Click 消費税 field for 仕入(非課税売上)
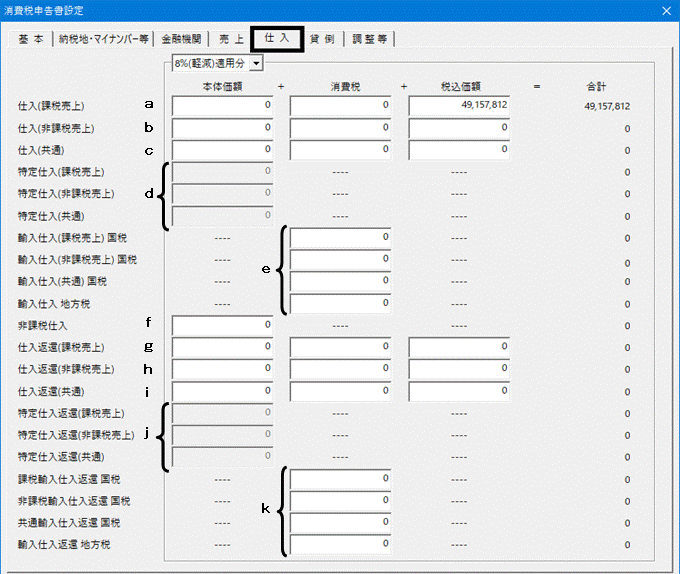Viewport: 680px width, 574px height. pos(340,128)
